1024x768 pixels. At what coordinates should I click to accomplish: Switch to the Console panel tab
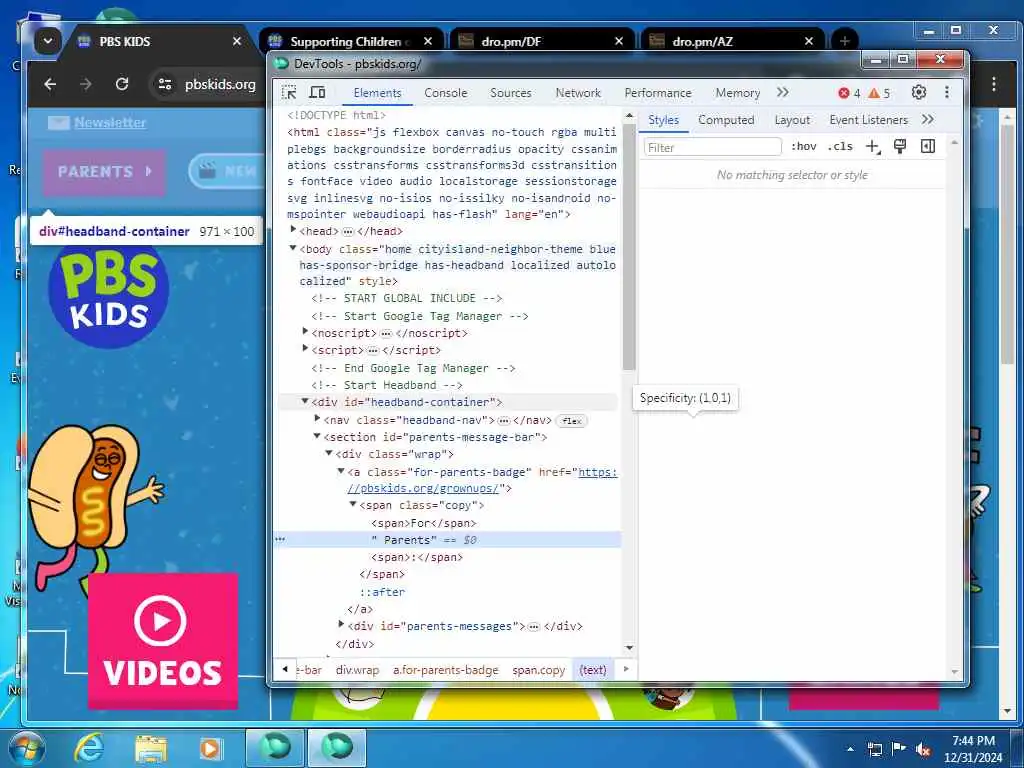tap(446, 93)
